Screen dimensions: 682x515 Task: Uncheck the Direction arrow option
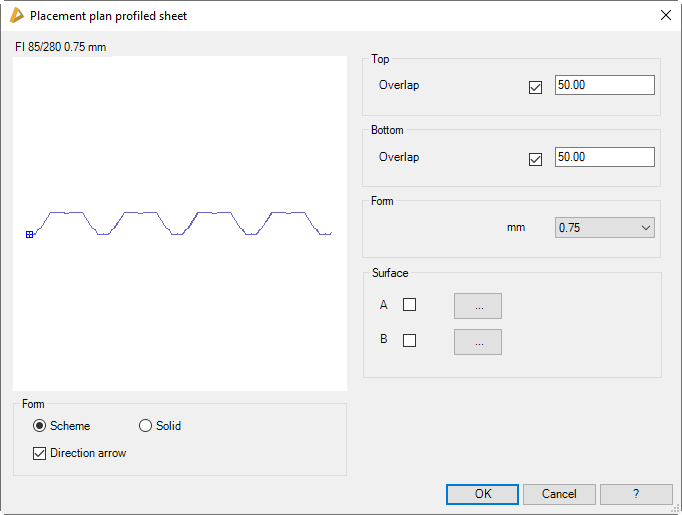pos(40,453)
